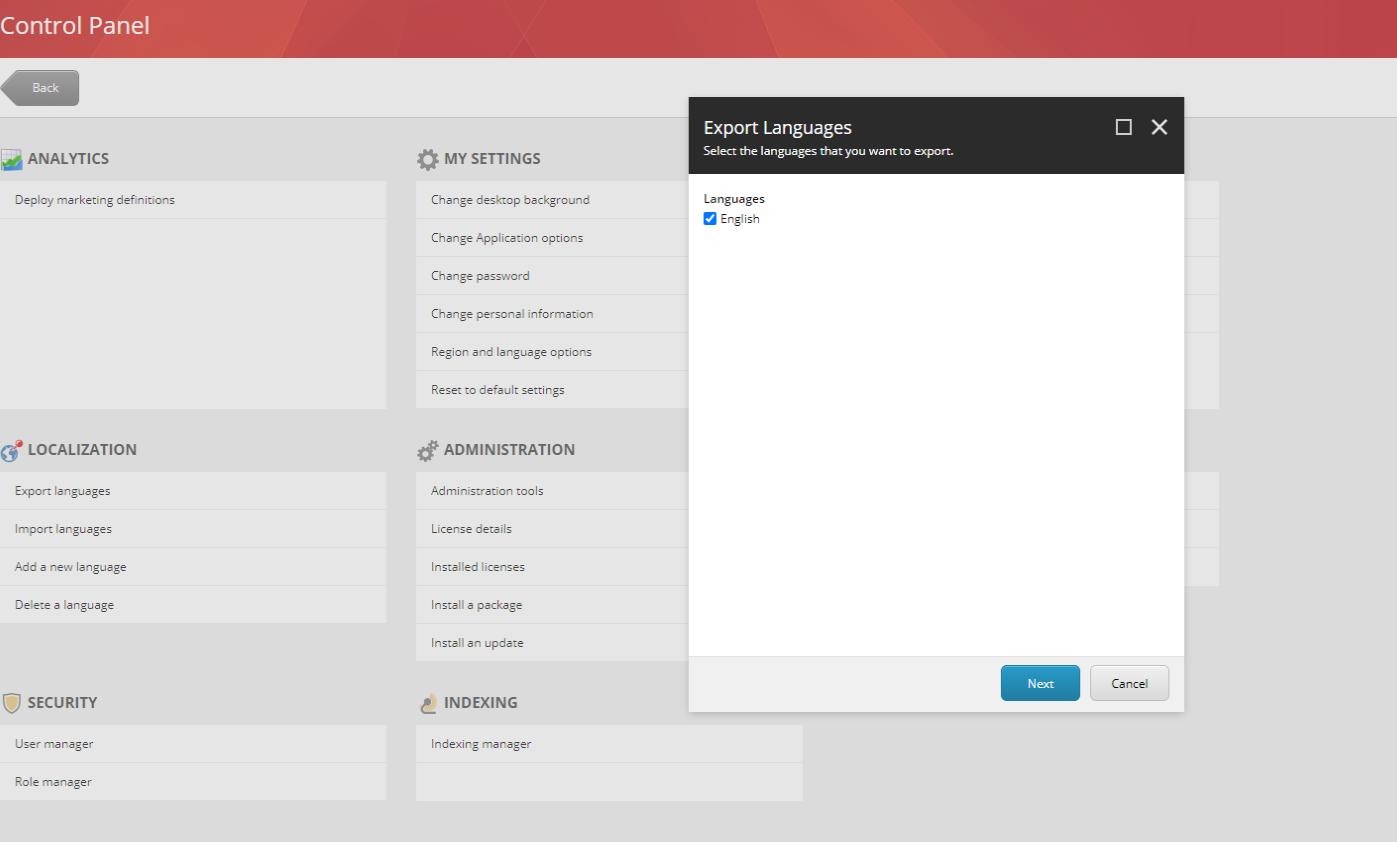Screen dimensions: 1397x842
Task: Open the User manager
Action: pyautogui.click(x=51, y=743)
